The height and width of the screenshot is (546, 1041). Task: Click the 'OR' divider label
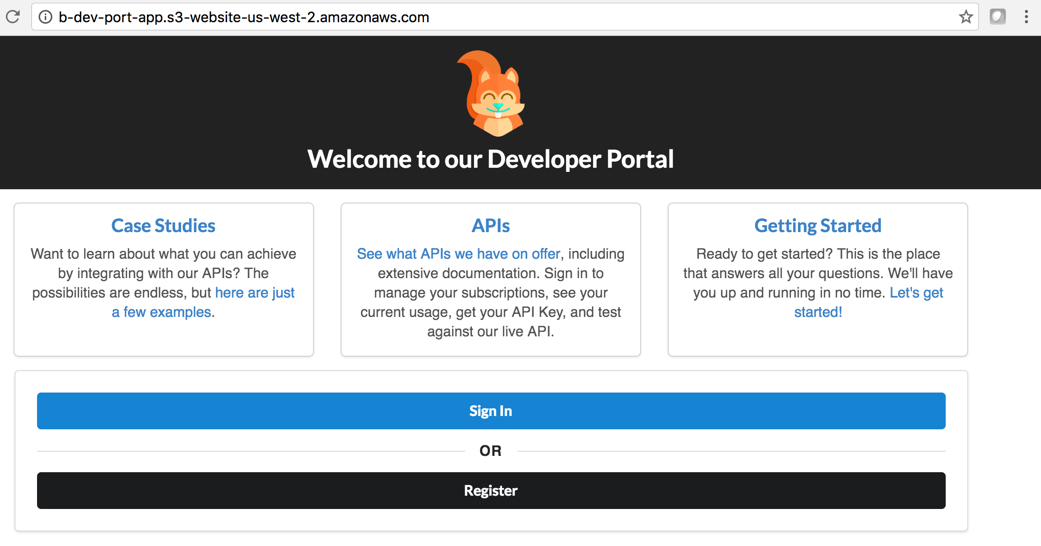(491, 451)
